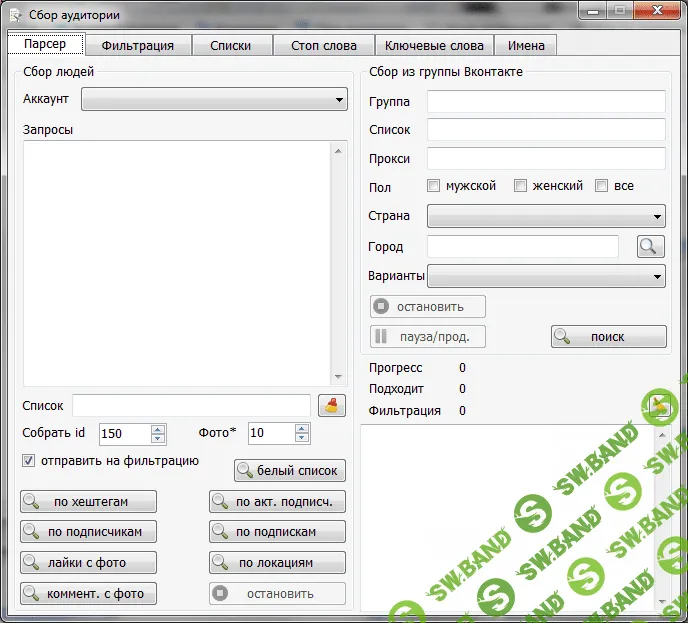
Task: Click the по подписчикам search button
Action: click(88, 532)
